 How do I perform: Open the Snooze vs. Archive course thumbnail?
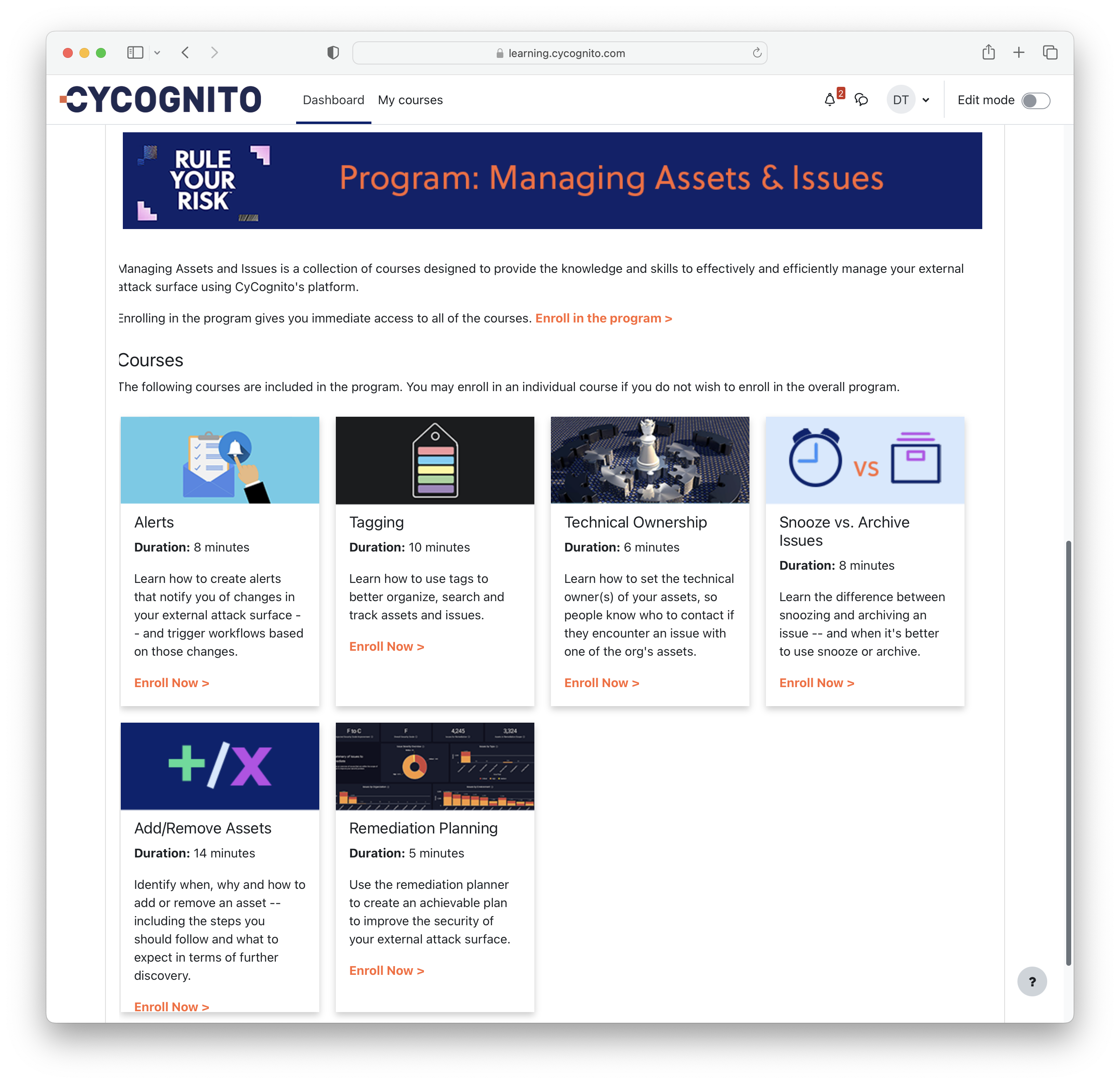(864, 460)
